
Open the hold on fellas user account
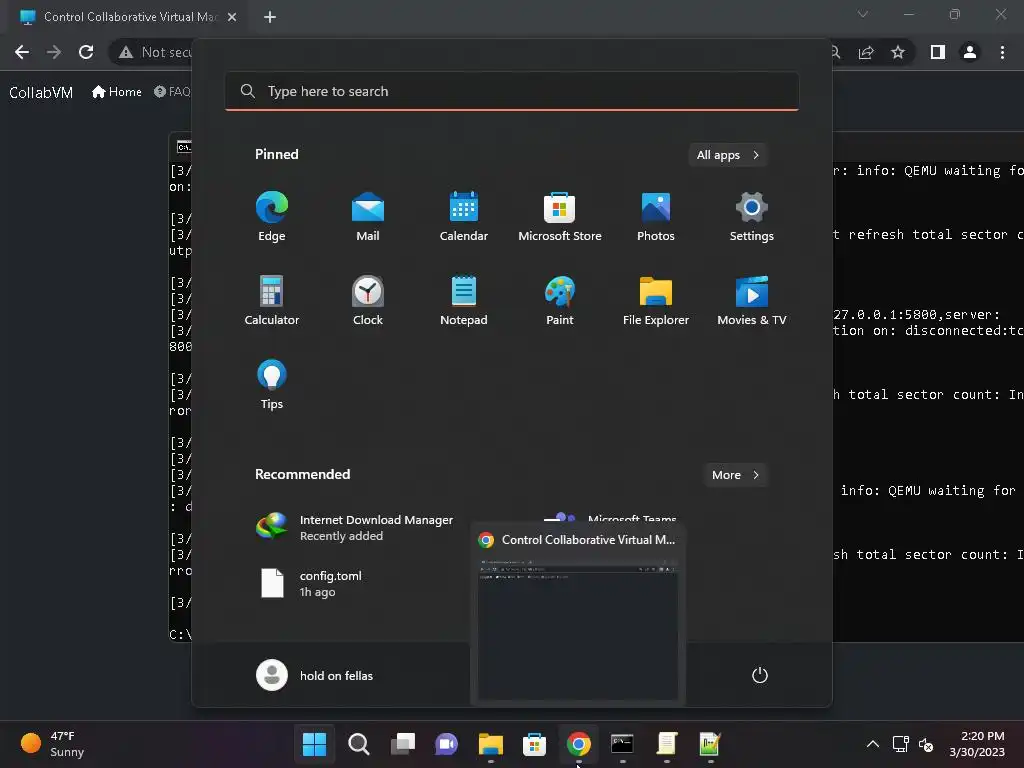[x=315, y=675]
